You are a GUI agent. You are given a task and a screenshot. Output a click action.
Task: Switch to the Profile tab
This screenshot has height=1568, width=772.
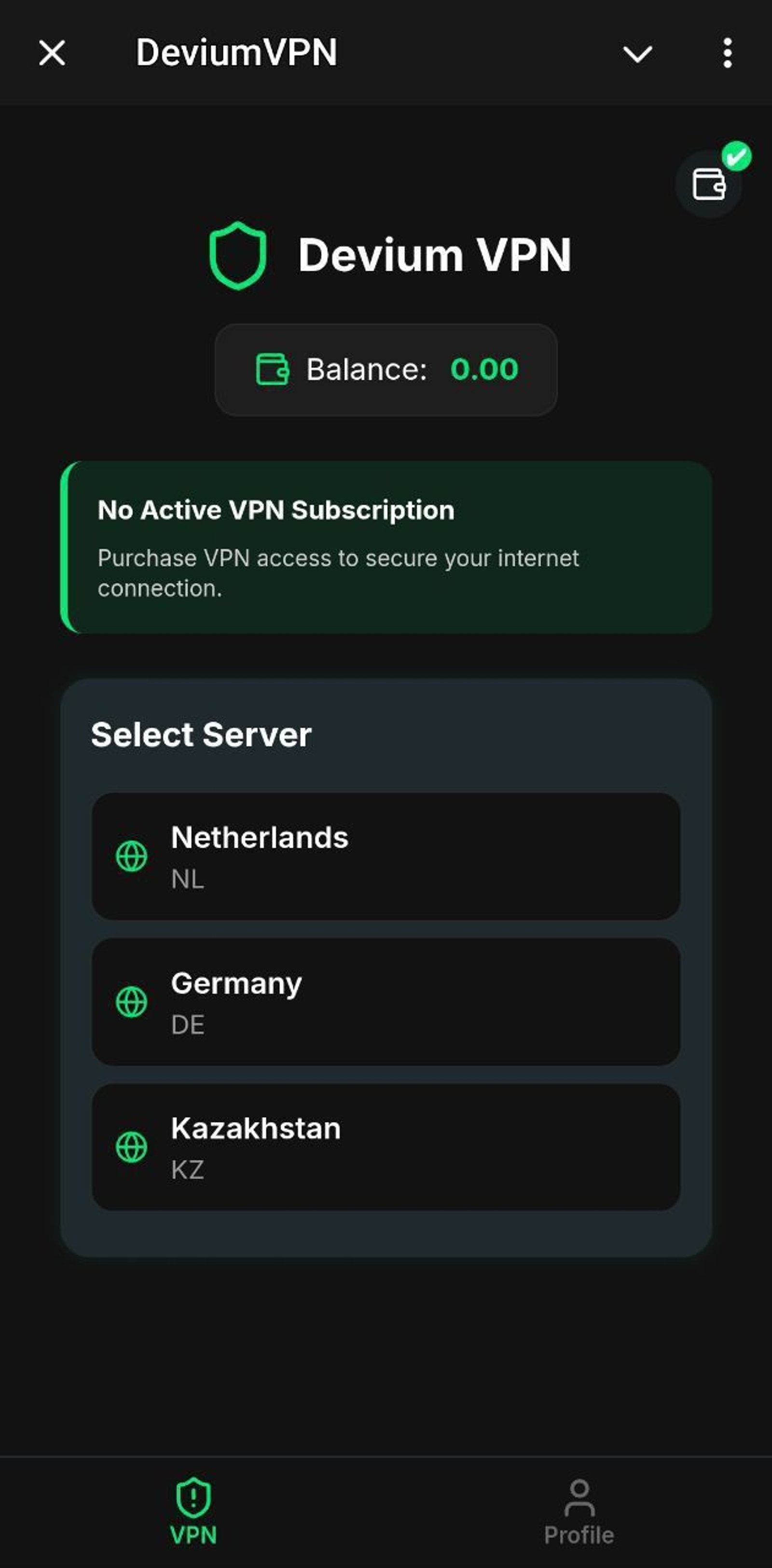tap(579, 1515)
